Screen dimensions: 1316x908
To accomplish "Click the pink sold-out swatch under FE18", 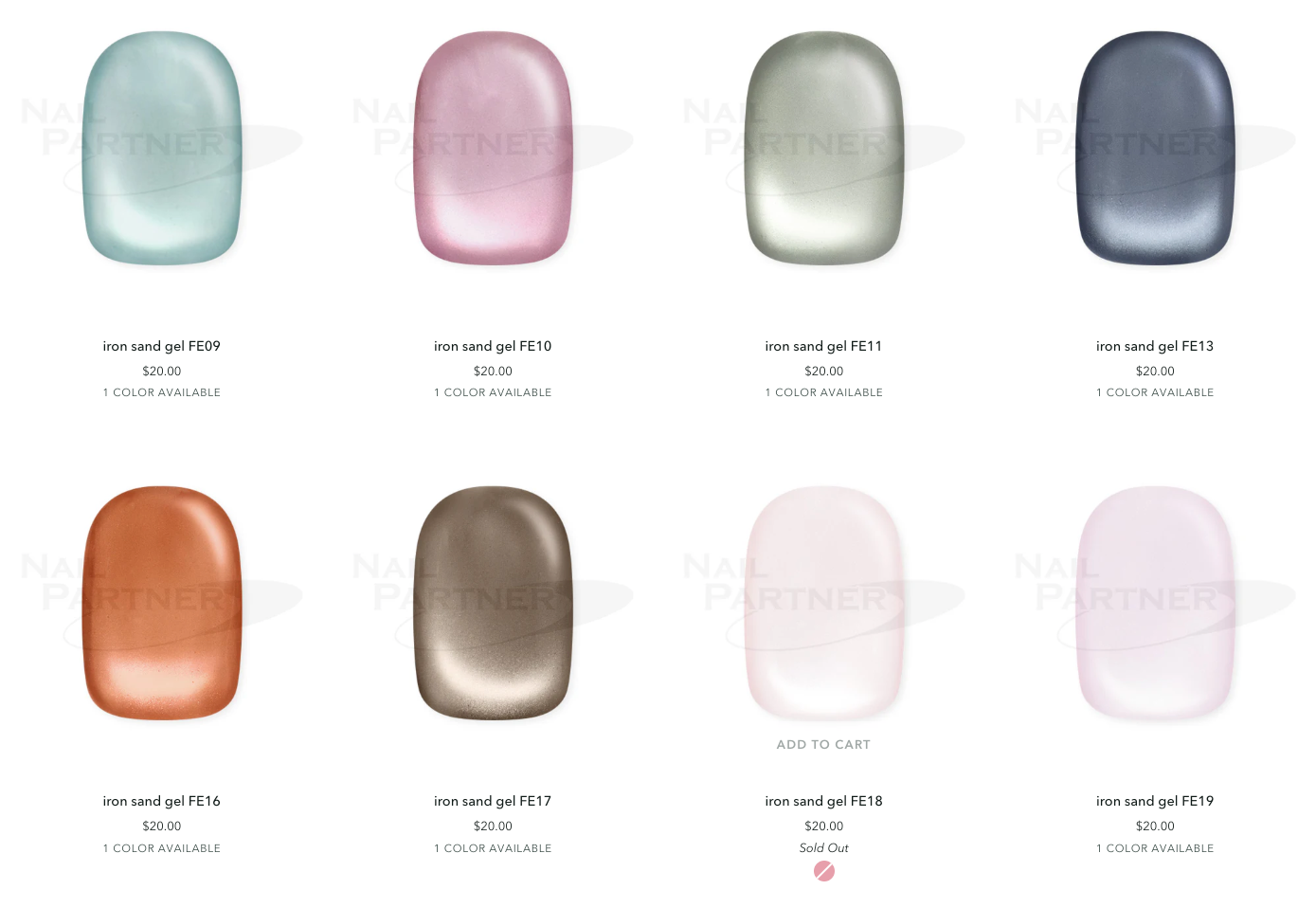I will tap(824, 871).
